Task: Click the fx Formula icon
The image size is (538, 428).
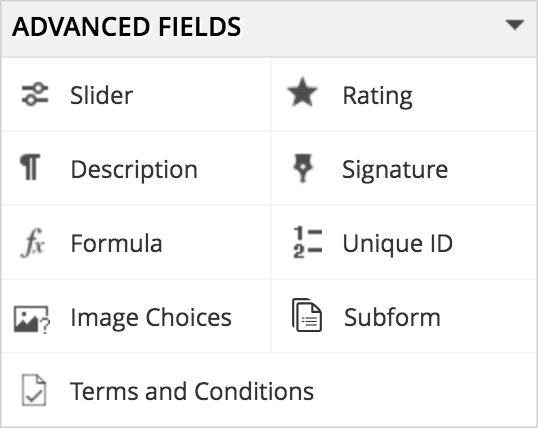Action: (x=33, y=243)
